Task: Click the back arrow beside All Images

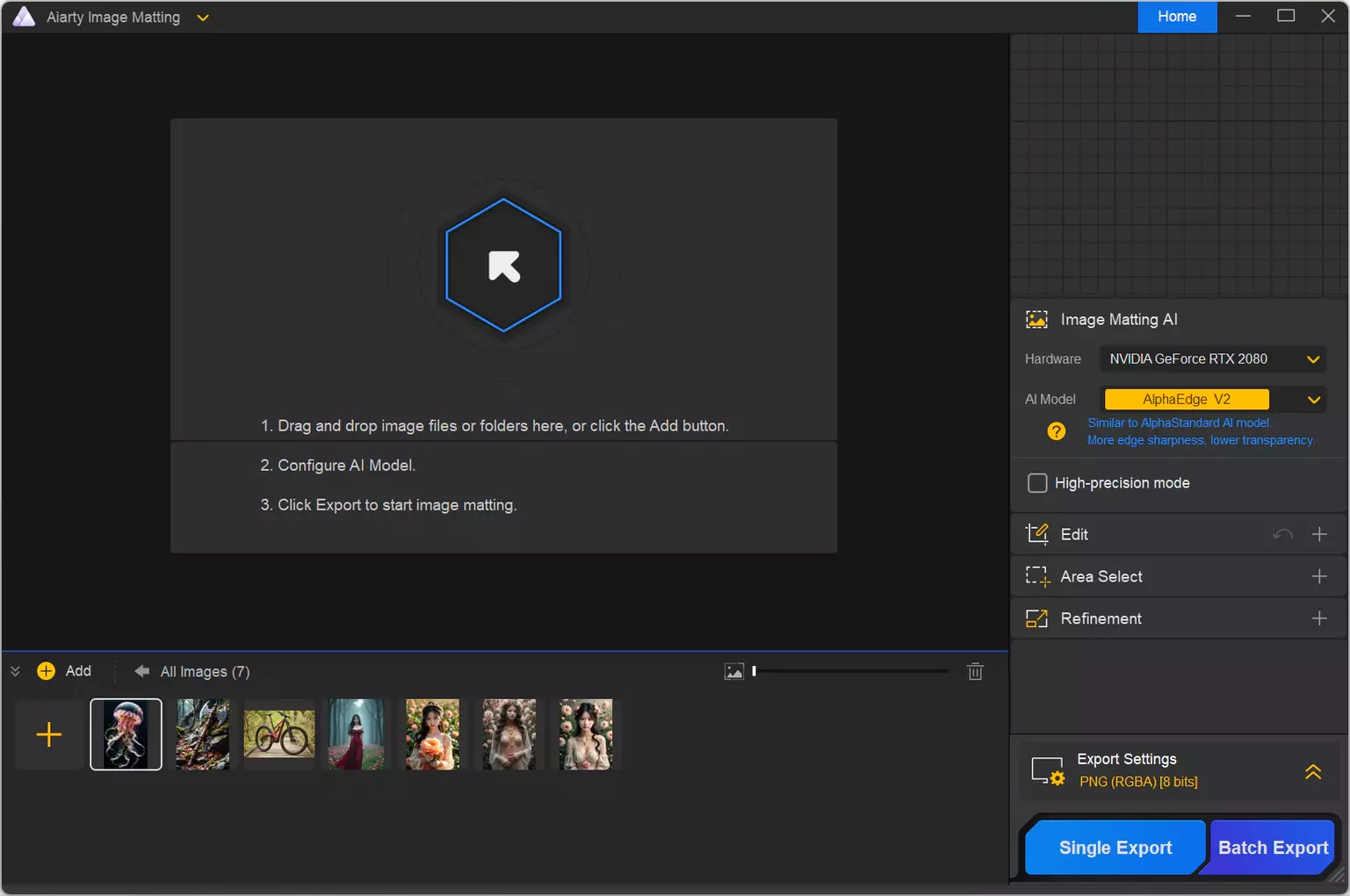Action: pyautogui.click(x=141, y=671)
